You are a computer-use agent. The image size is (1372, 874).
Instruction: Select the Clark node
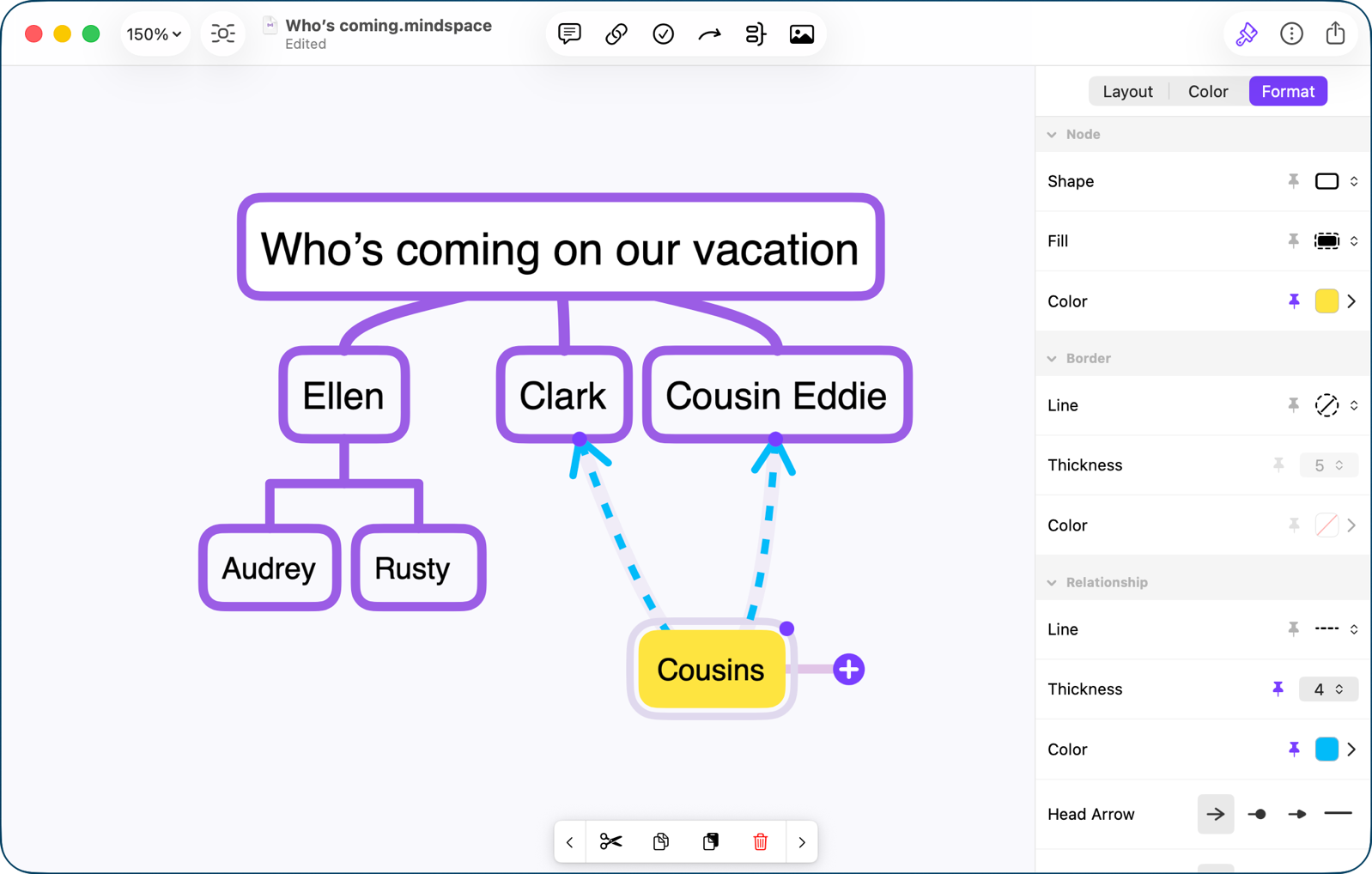(564, 395)
